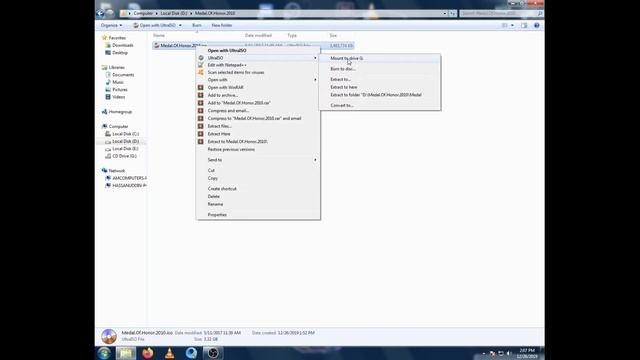640x360 pixels.
Task: Open the Pictures library
Action: point(120,89)
